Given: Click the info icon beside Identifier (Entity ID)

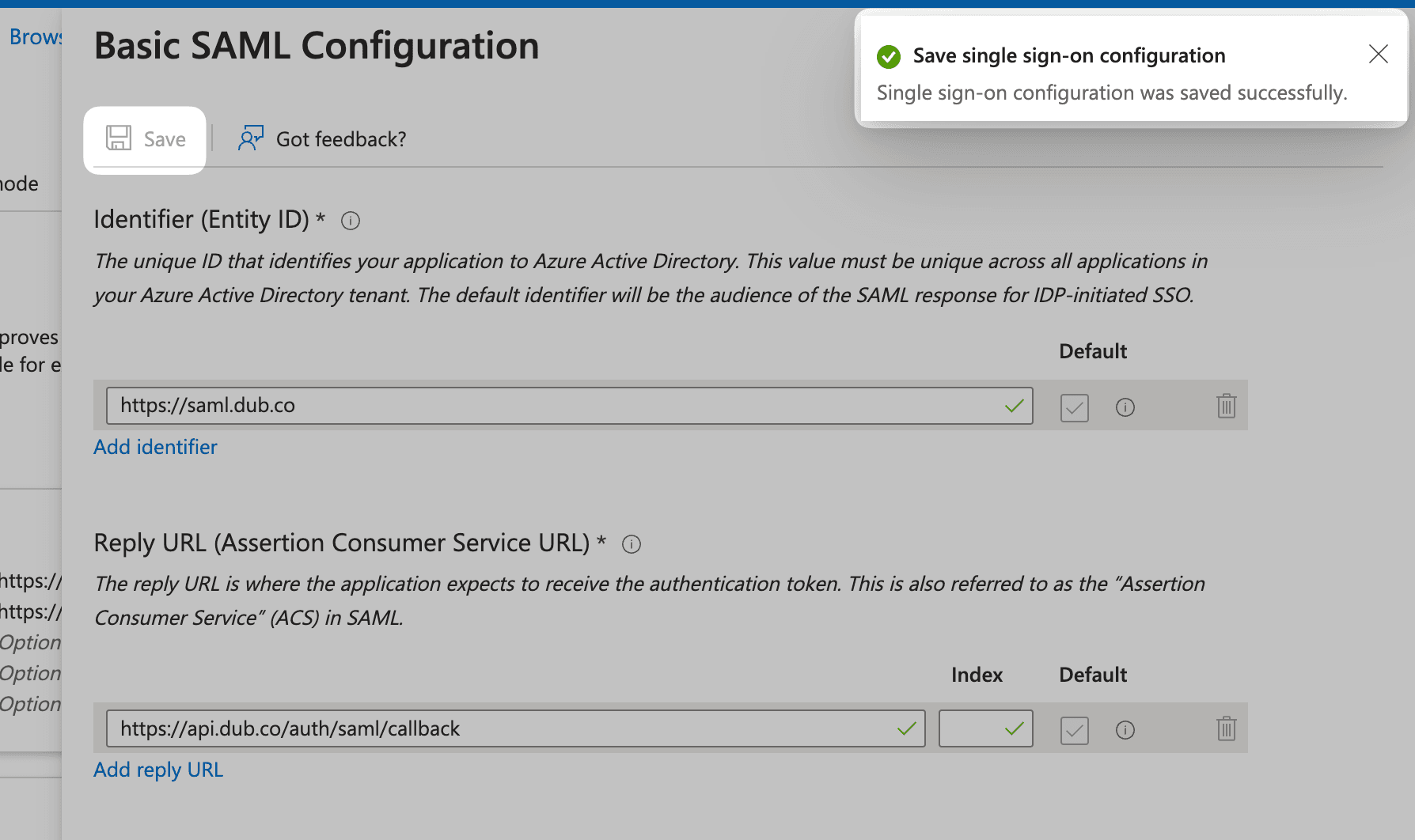Looking at the screenshot, I should pyautogui.click(x=350, y=221).
